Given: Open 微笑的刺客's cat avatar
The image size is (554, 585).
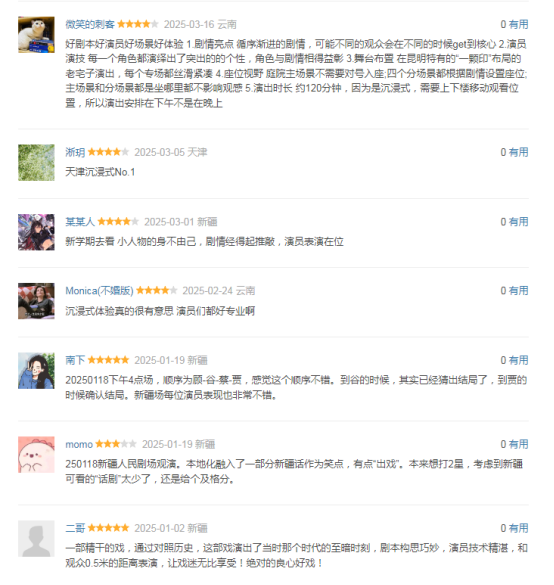Looking at the screenshot, I should [36, 35].
